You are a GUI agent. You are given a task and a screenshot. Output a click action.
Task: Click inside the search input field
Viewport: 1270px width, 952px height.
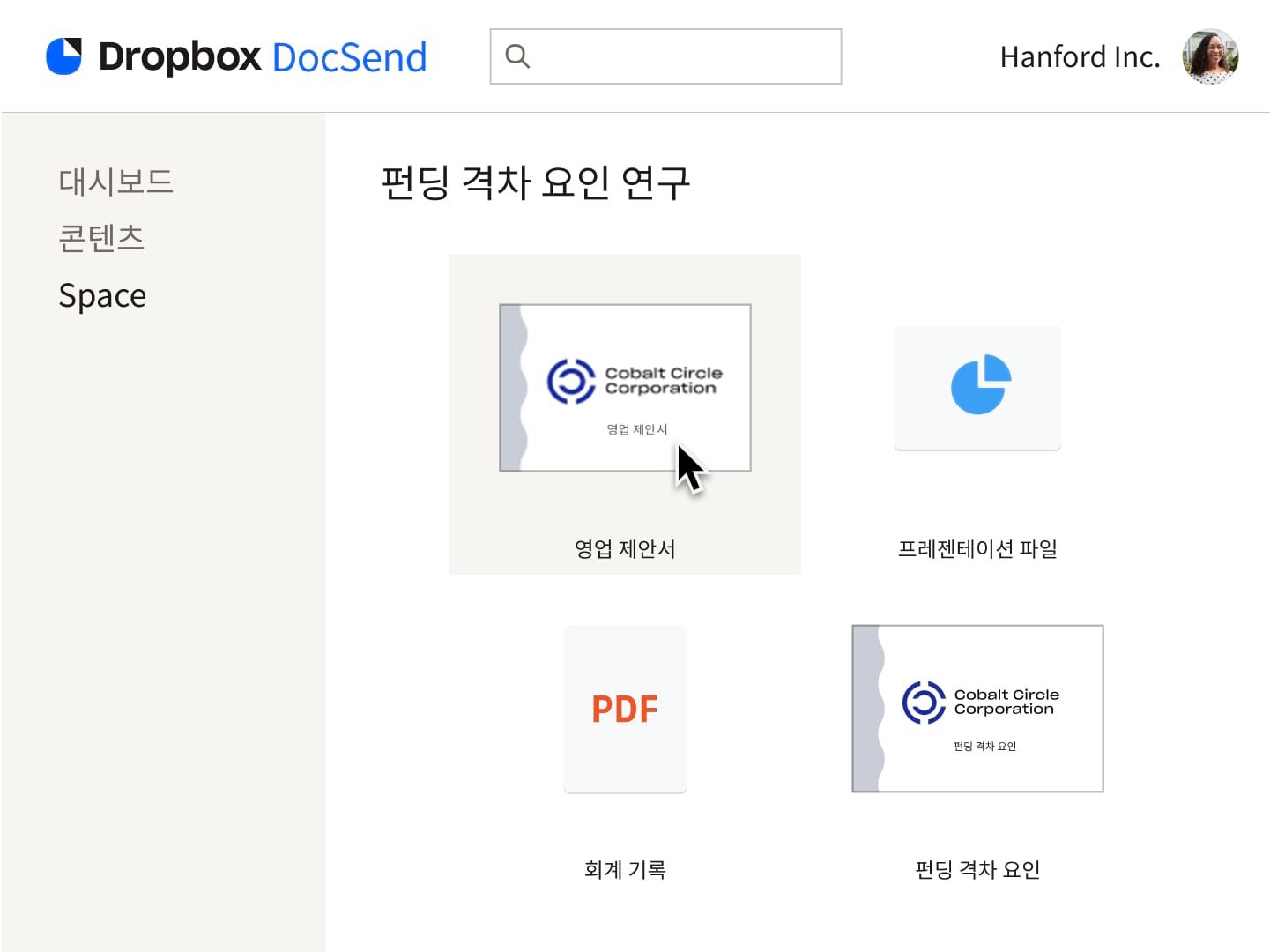pyautogui.click(x=670, y=56)
